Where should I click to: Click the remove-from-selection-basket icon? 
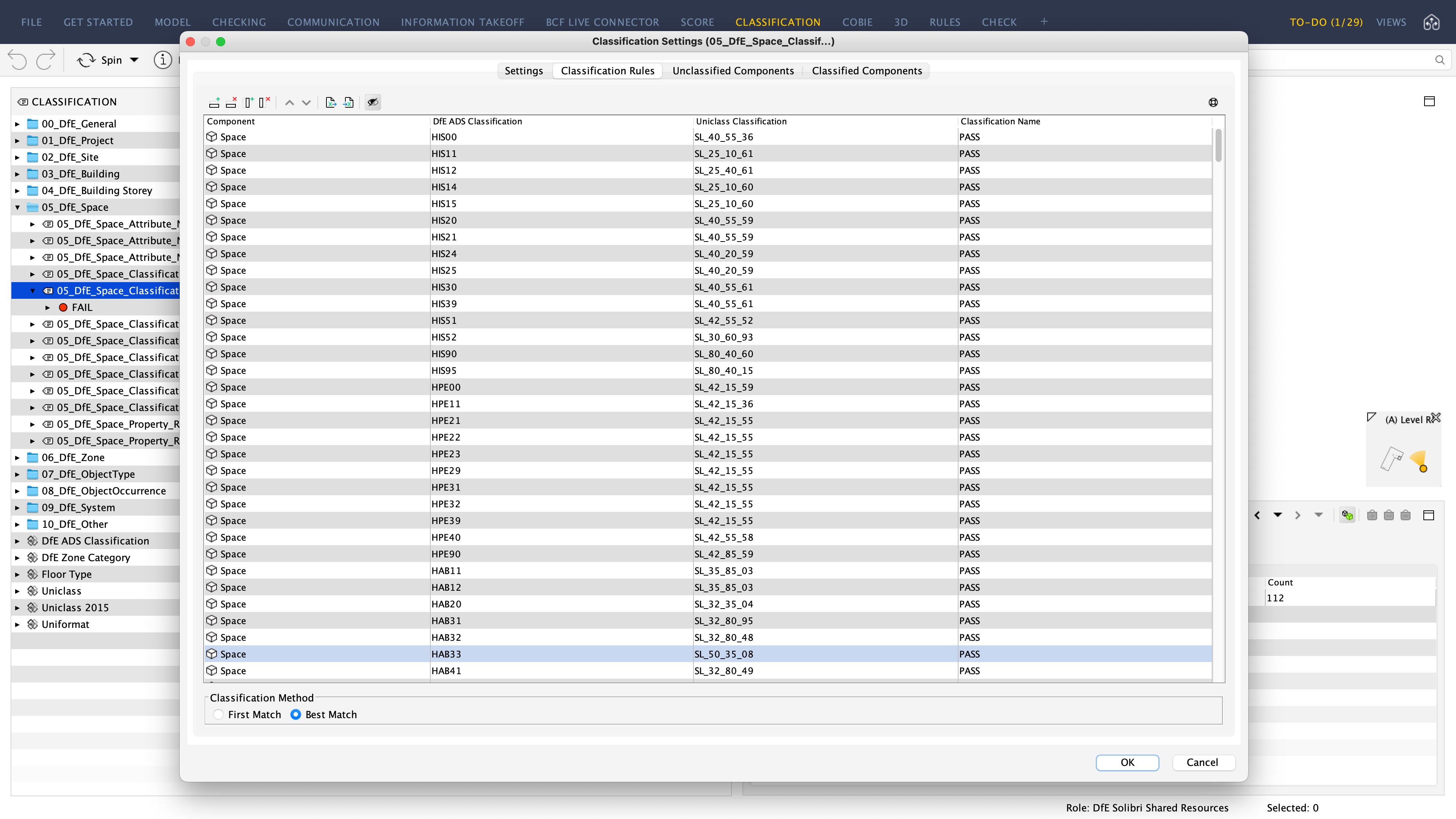coord(1389,515)
